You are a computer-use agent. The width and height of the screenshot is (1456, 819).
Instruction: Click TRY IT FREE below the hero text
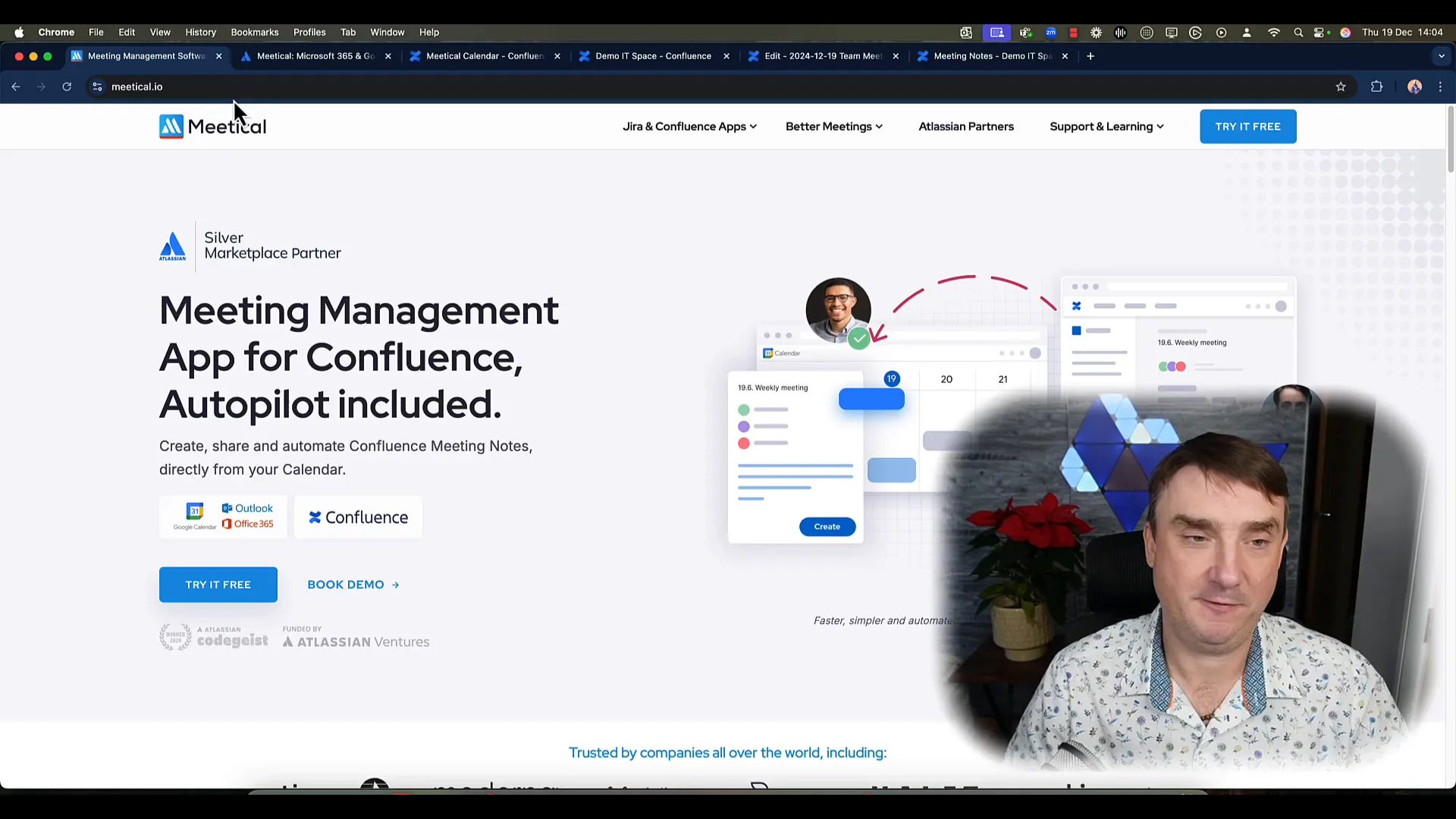coord(218,585)
